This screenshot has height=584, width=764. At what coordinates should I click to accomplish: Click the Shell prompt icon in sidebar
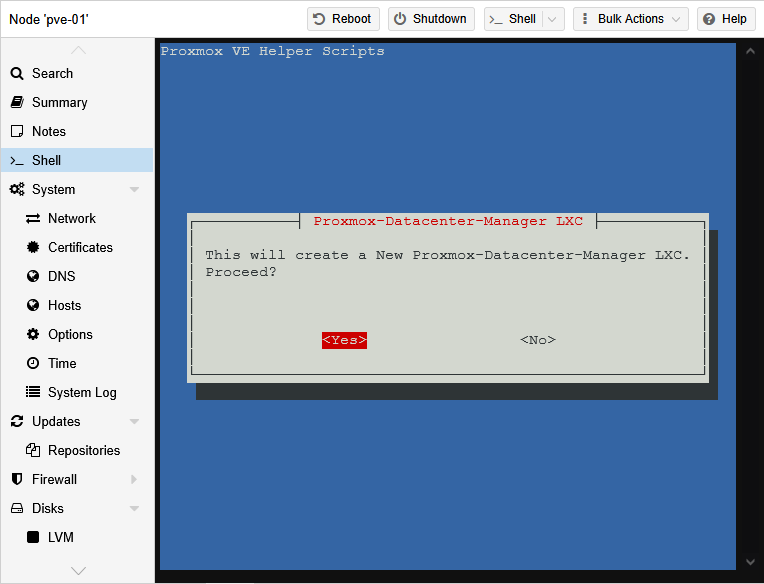[17, 161]
